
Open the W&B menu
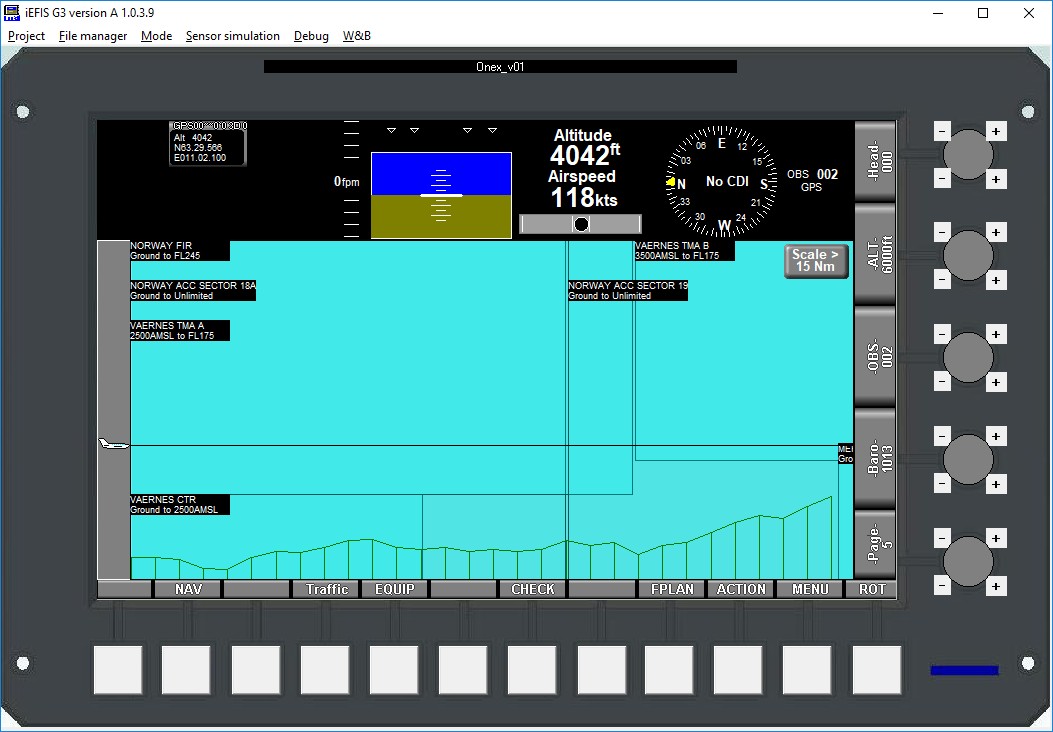pyautogui.click(x=356, y=35)
